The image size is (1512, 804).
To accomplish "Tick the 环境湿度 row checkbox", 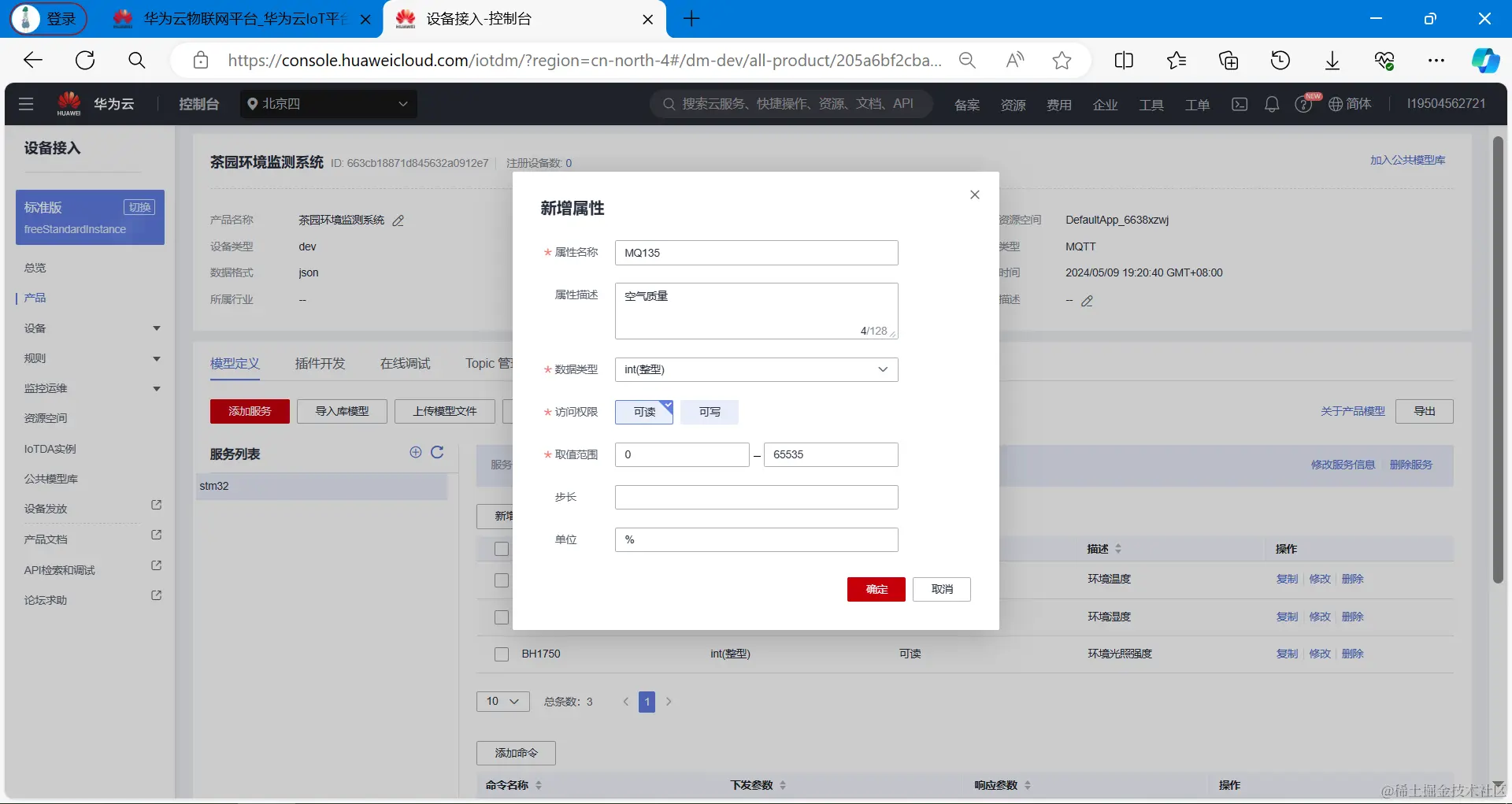I will pos(502,617).
